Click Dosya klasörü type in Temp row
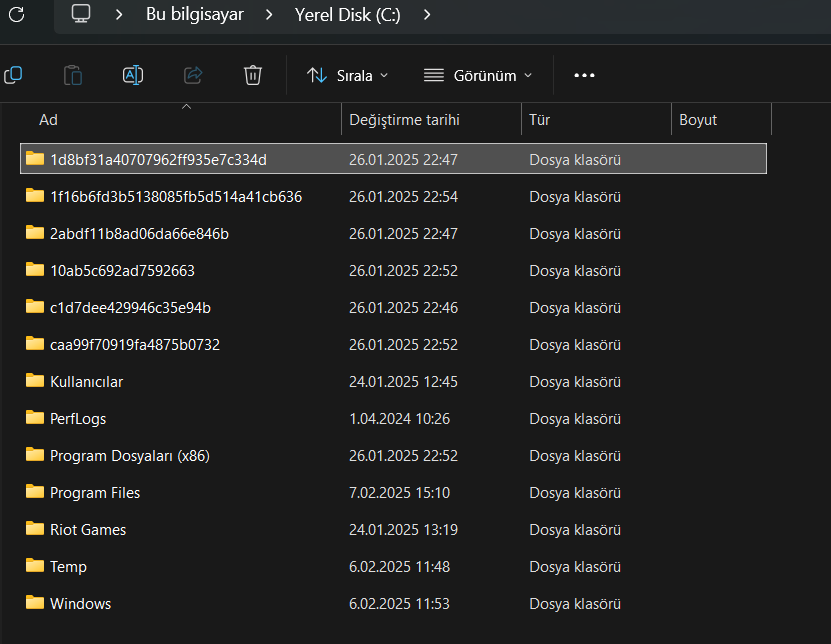 (575, 567)
